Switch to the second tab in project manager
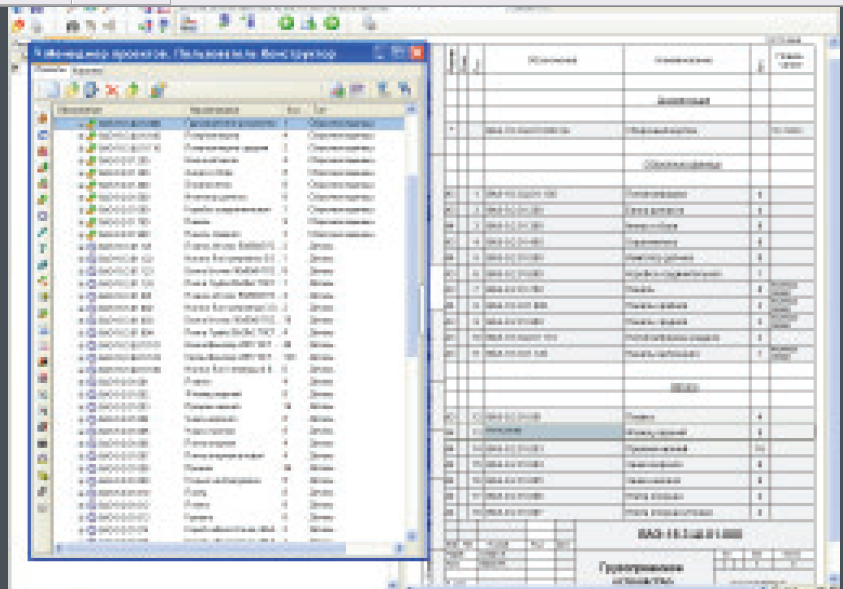 [x=87, y=70]
